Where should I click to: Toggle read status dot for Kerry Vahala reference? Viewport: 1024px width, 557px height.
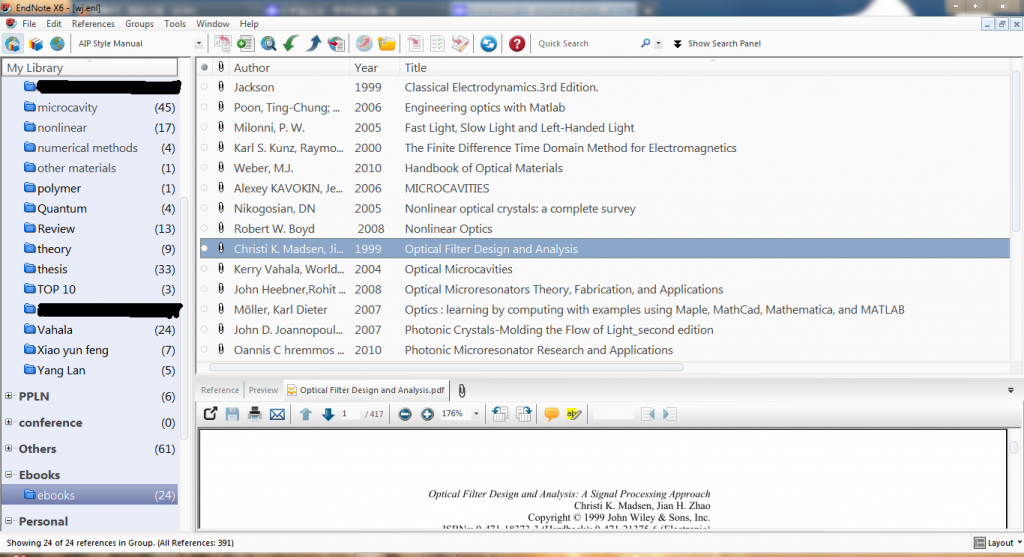204,268
